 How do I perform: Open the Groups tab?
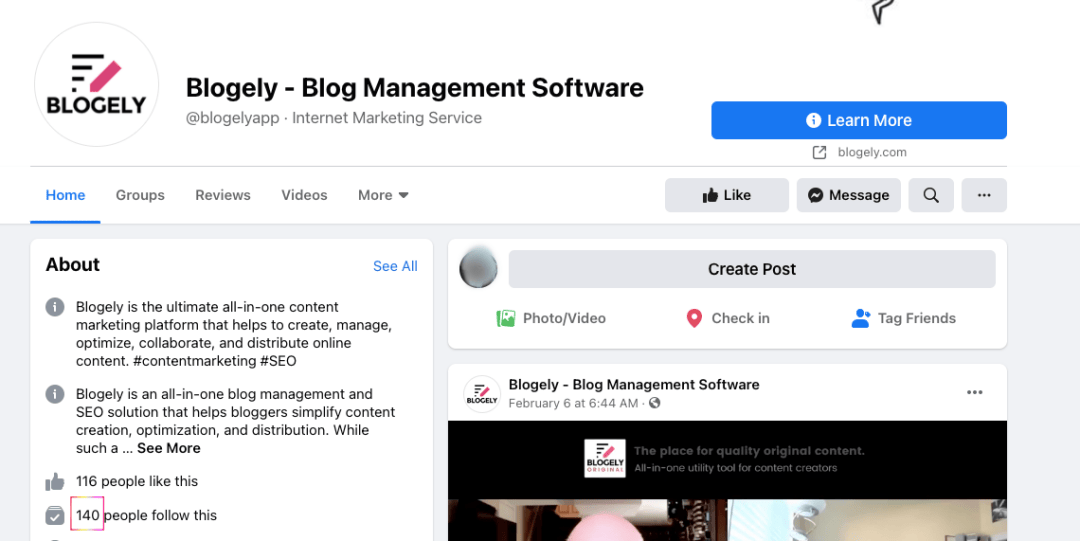click(x=140, y=195)
